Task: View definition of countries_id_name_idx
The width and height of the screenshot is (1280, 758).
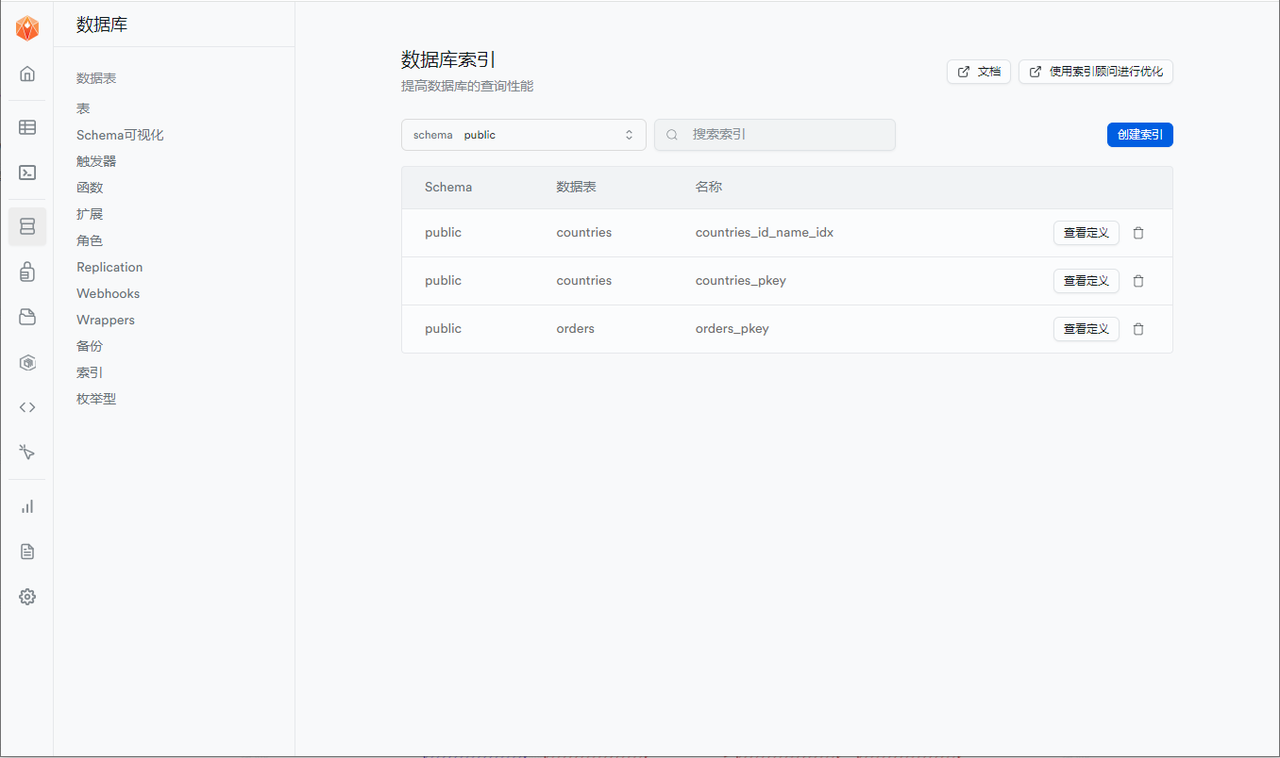Action: (x=1086, y=232)
